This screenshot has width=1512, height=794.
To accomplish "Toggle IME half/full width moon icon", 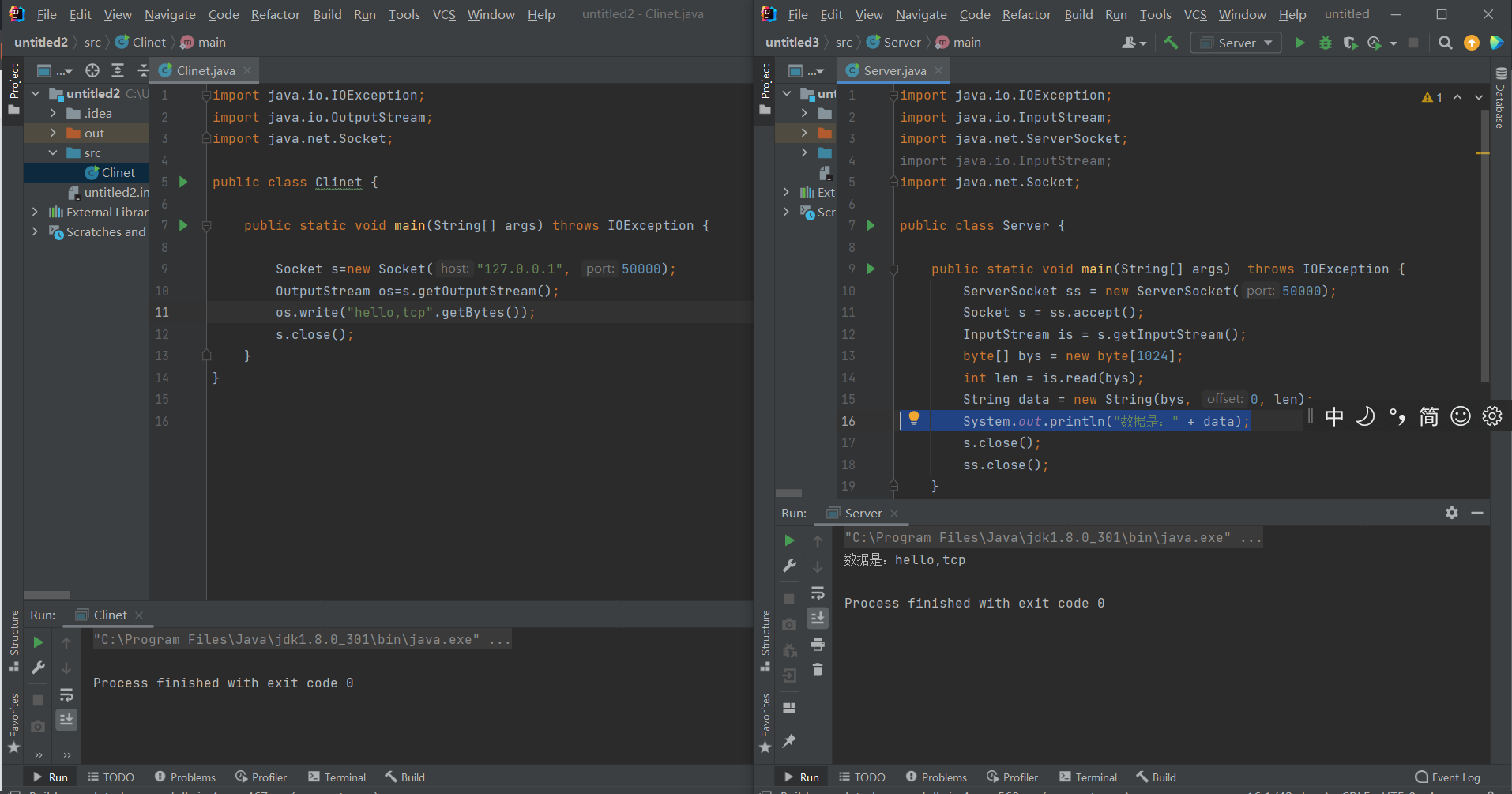I will tap(1366, 416).
